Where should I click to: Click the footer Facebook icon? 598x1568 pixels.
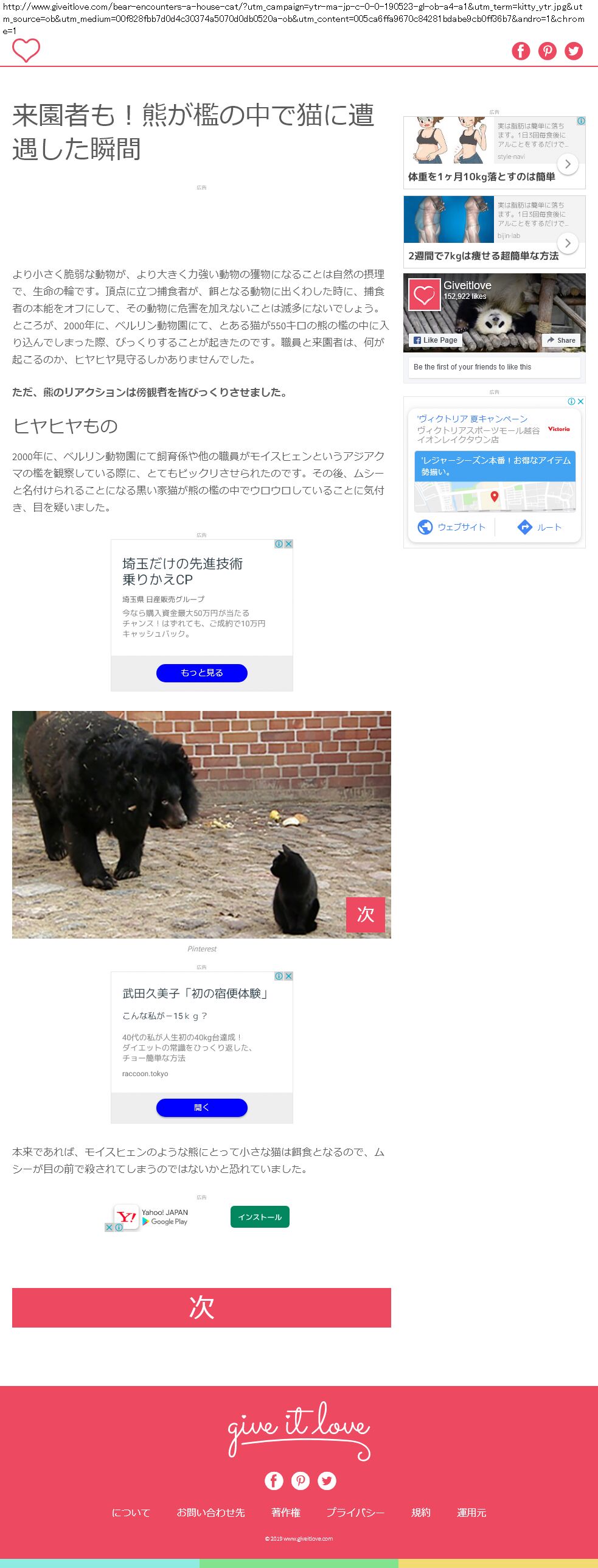pyautogui.click(x=274, y=1480)
